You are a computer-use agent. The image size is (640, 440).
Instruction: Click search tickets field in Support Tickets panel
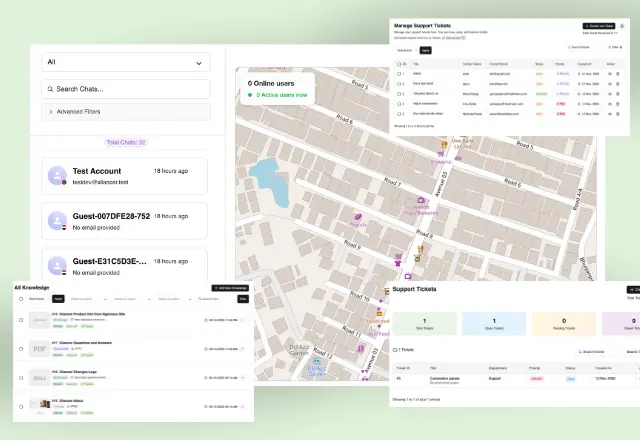(597, 352)
